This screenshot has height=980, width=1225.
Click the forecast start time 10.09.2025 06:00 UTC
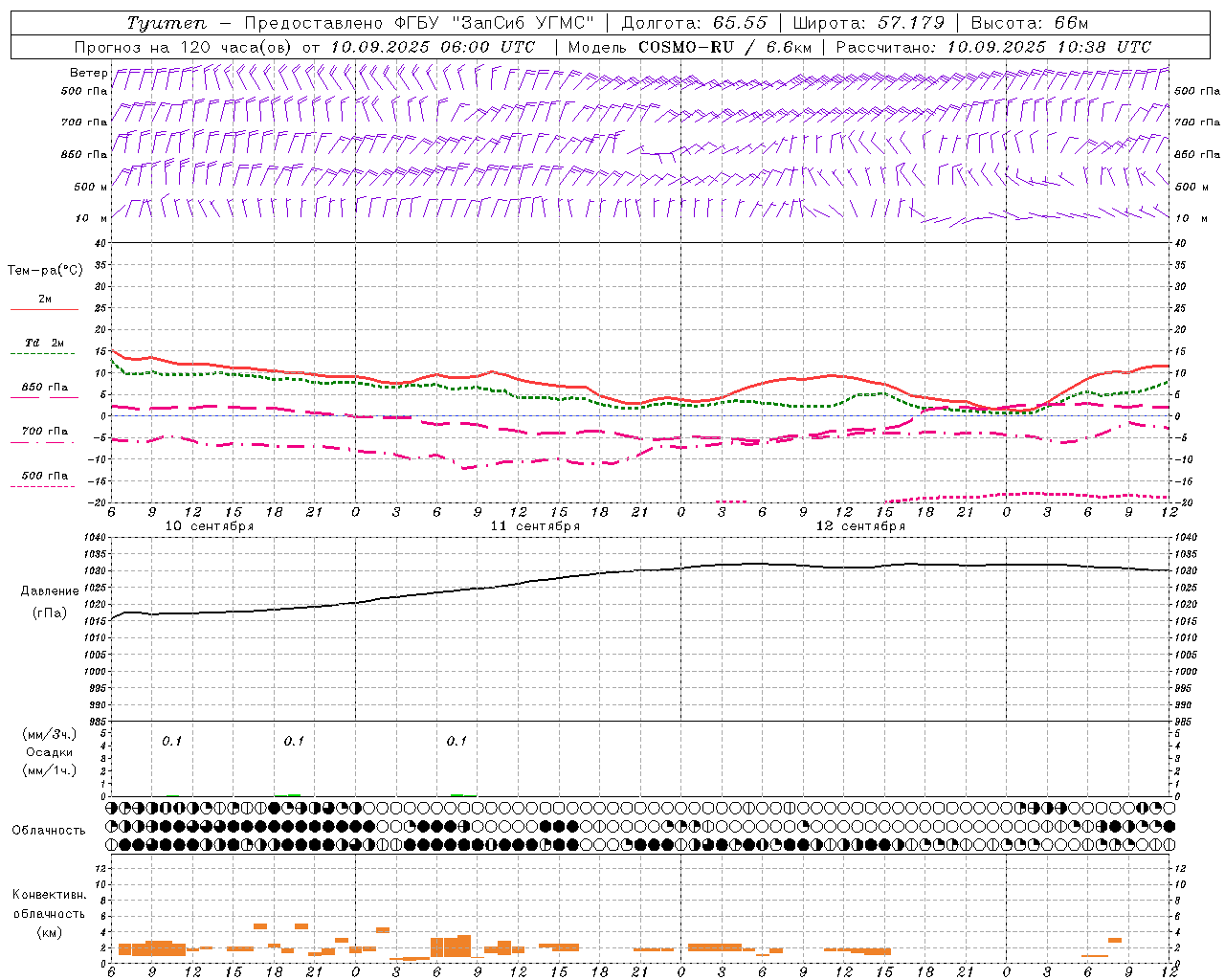433,47
